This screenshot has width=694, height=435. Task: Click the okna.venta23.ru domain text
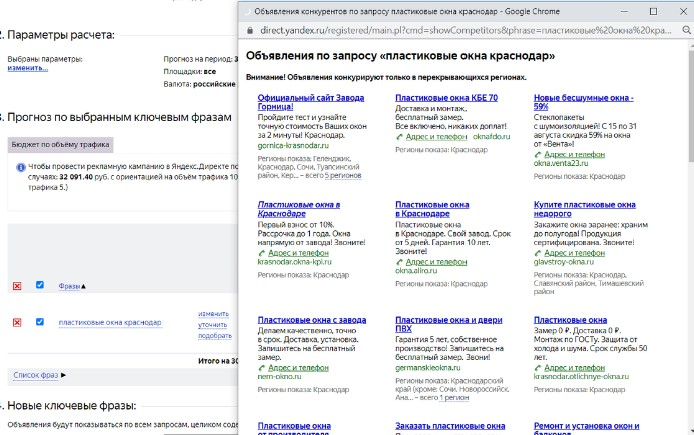561,163
